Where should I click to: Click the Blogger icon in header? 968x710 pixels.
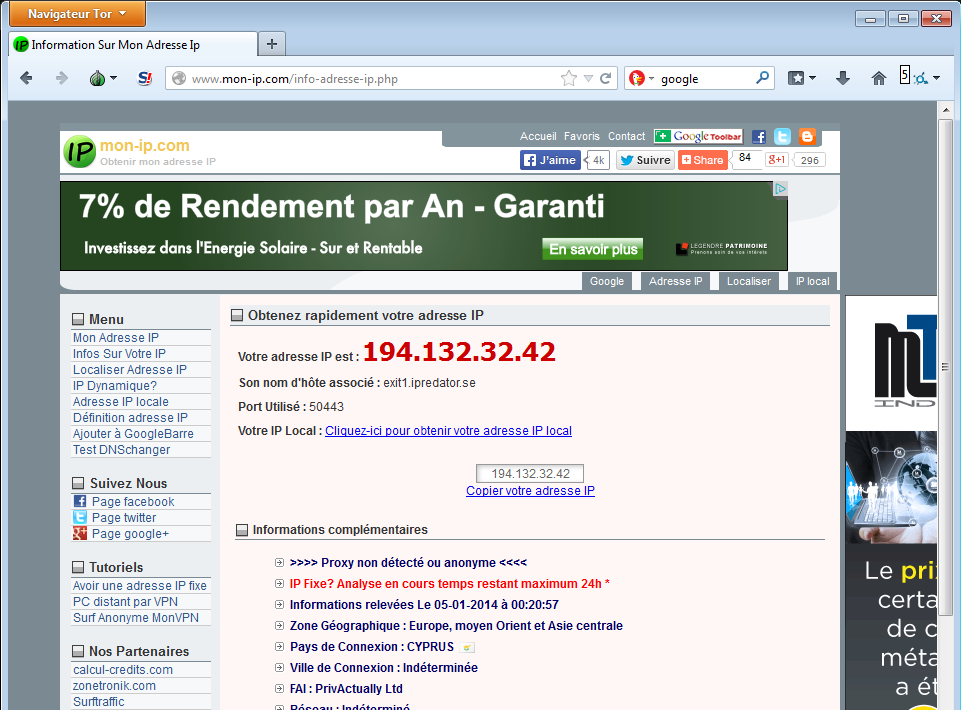[x=807, y=136]
